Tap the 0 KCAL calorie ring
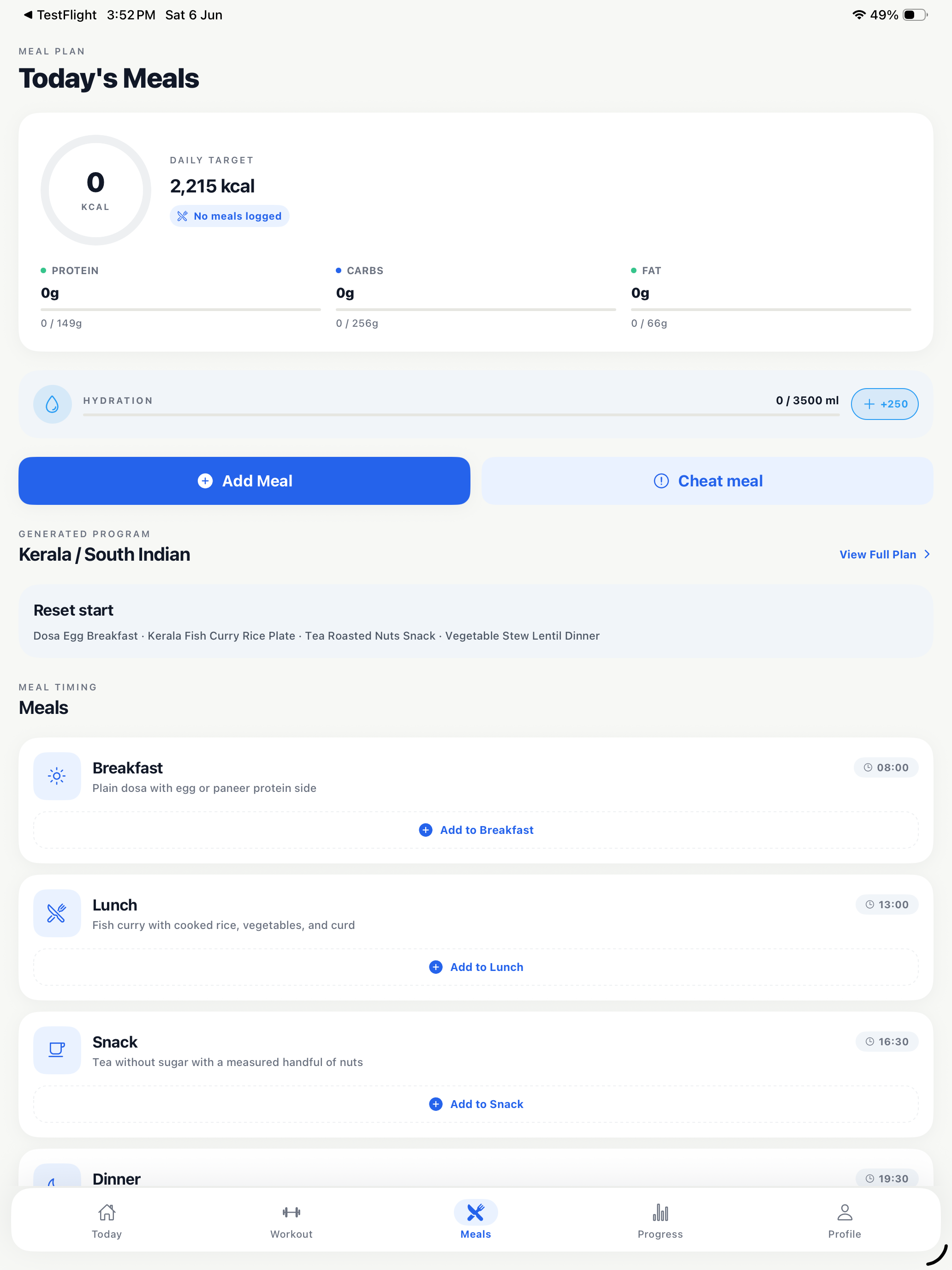Viewport: 952px width, 1270px height. pyautogui.click(x=96, y=190)
